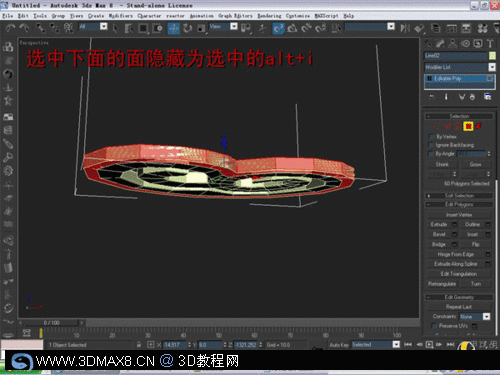Switch to the Utilities hammer panel
This screenshot has width=500, height=375.
coord(490,43)
